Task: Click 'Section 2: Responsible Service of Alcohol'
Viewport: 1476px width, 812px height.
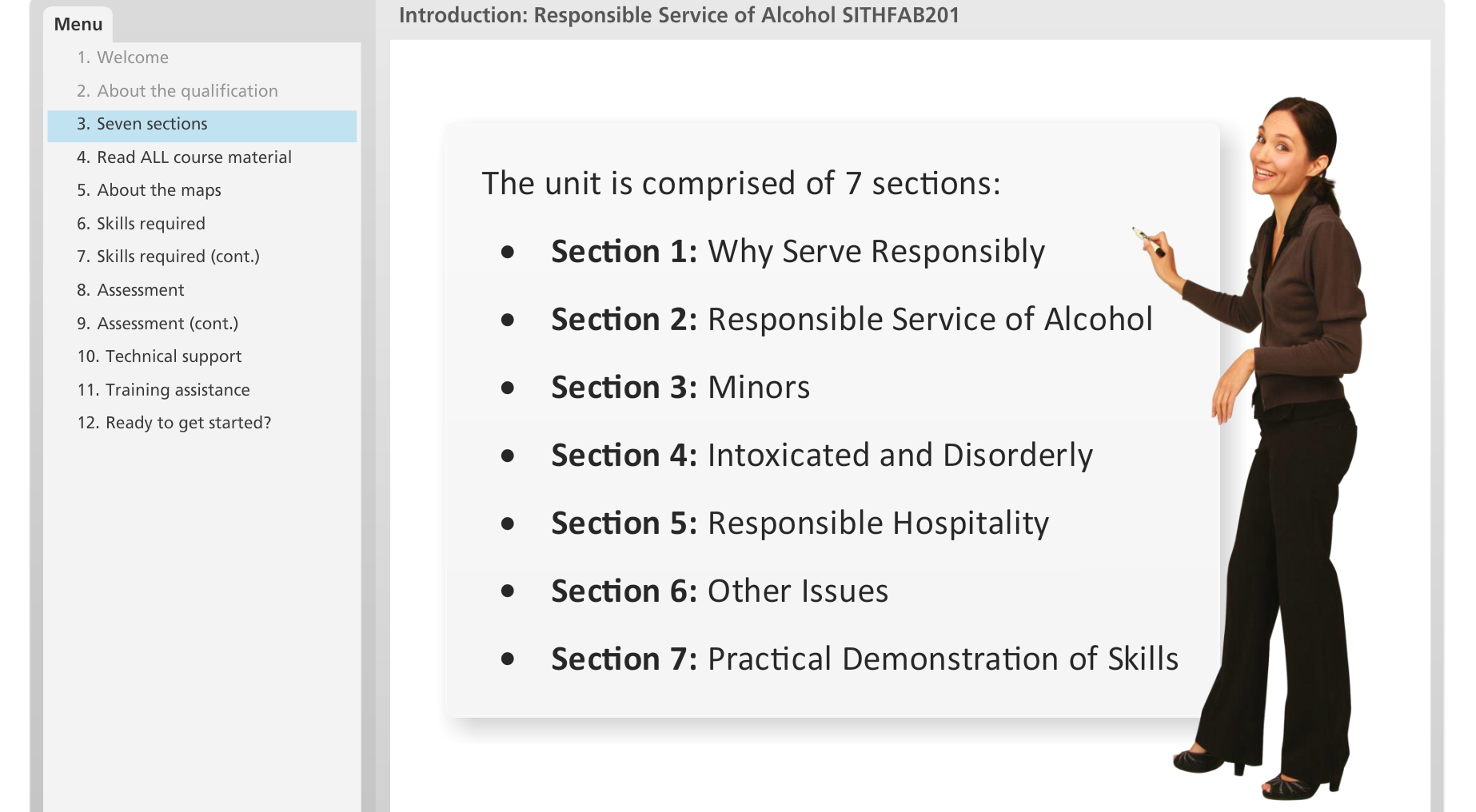Action: pos(852,320)
